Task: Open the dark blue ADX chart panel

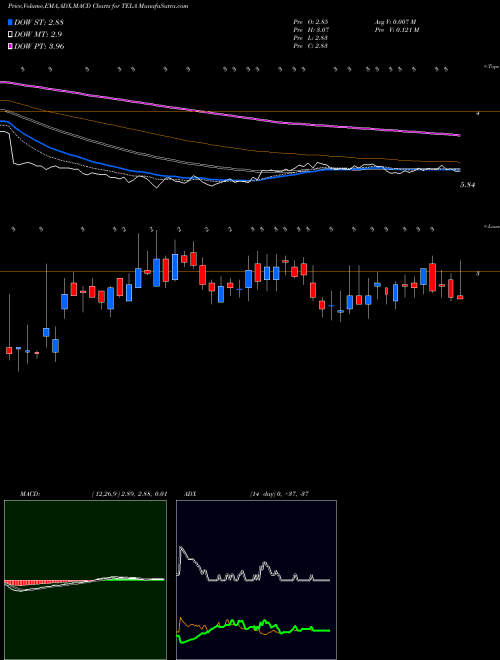Action: (256, 580)
